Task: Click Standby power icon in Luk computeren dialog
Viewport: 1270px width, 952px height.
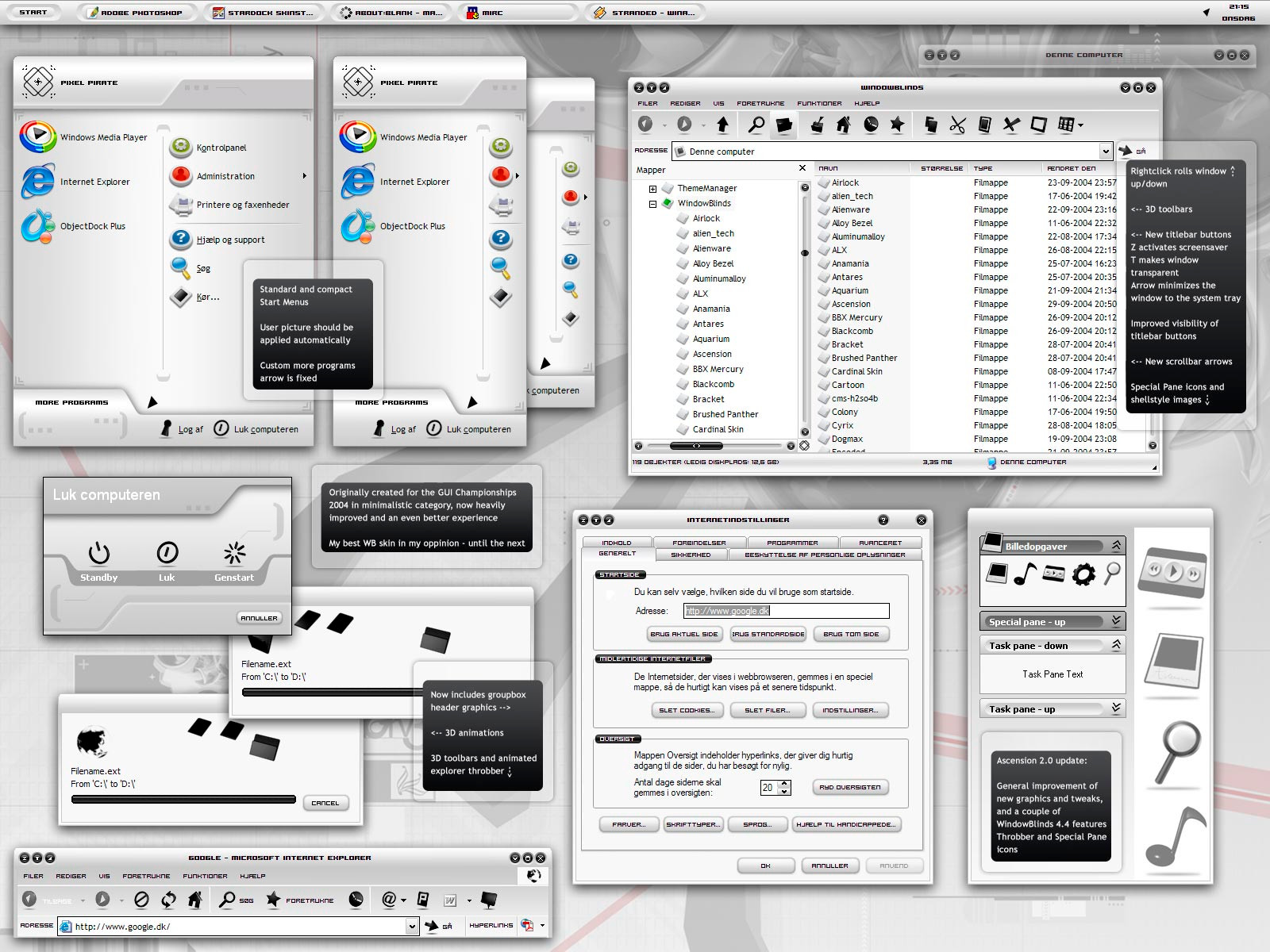Action: 98,553
